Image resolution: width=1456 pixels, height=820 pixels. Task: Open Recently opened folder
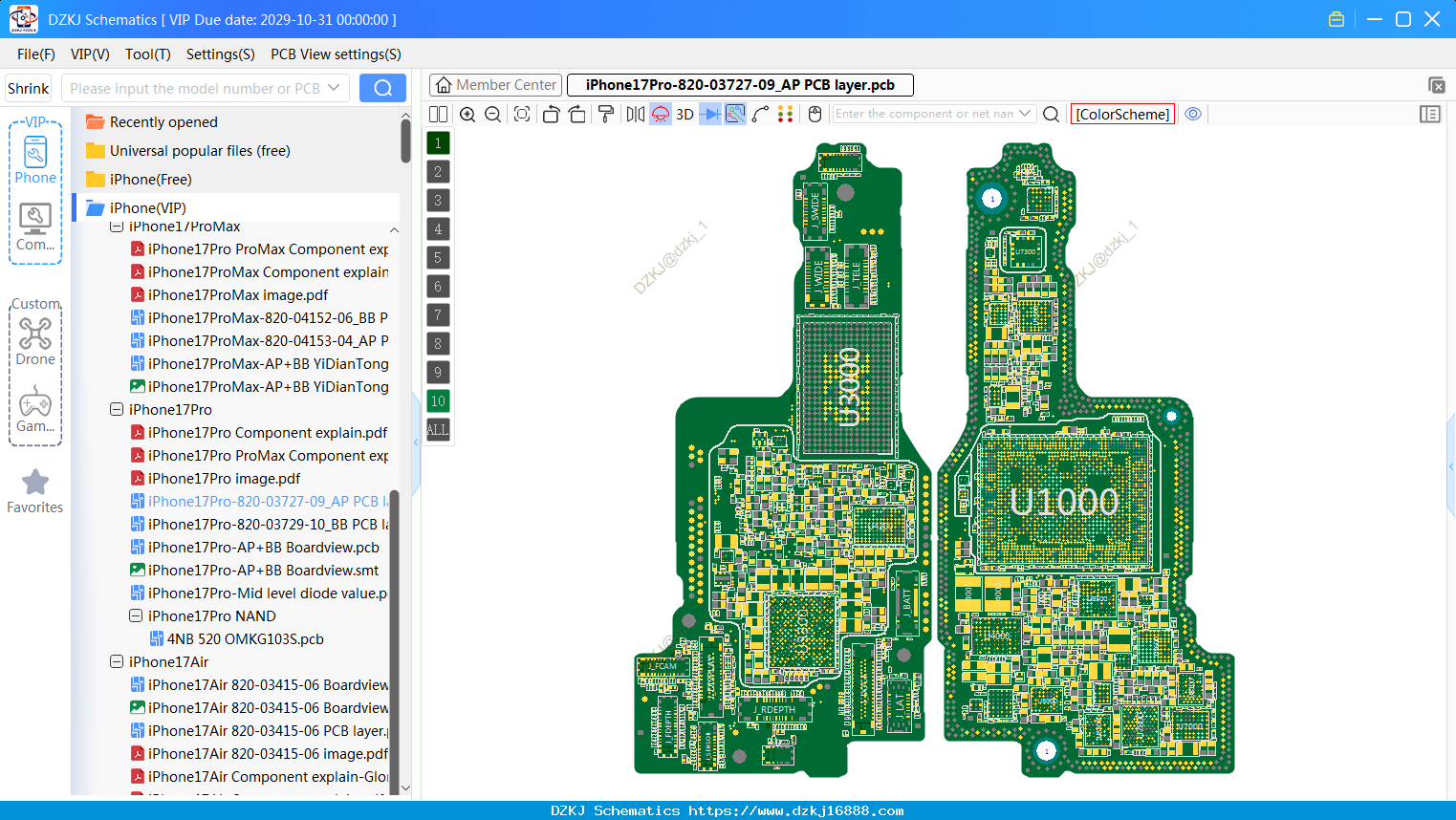163,121
